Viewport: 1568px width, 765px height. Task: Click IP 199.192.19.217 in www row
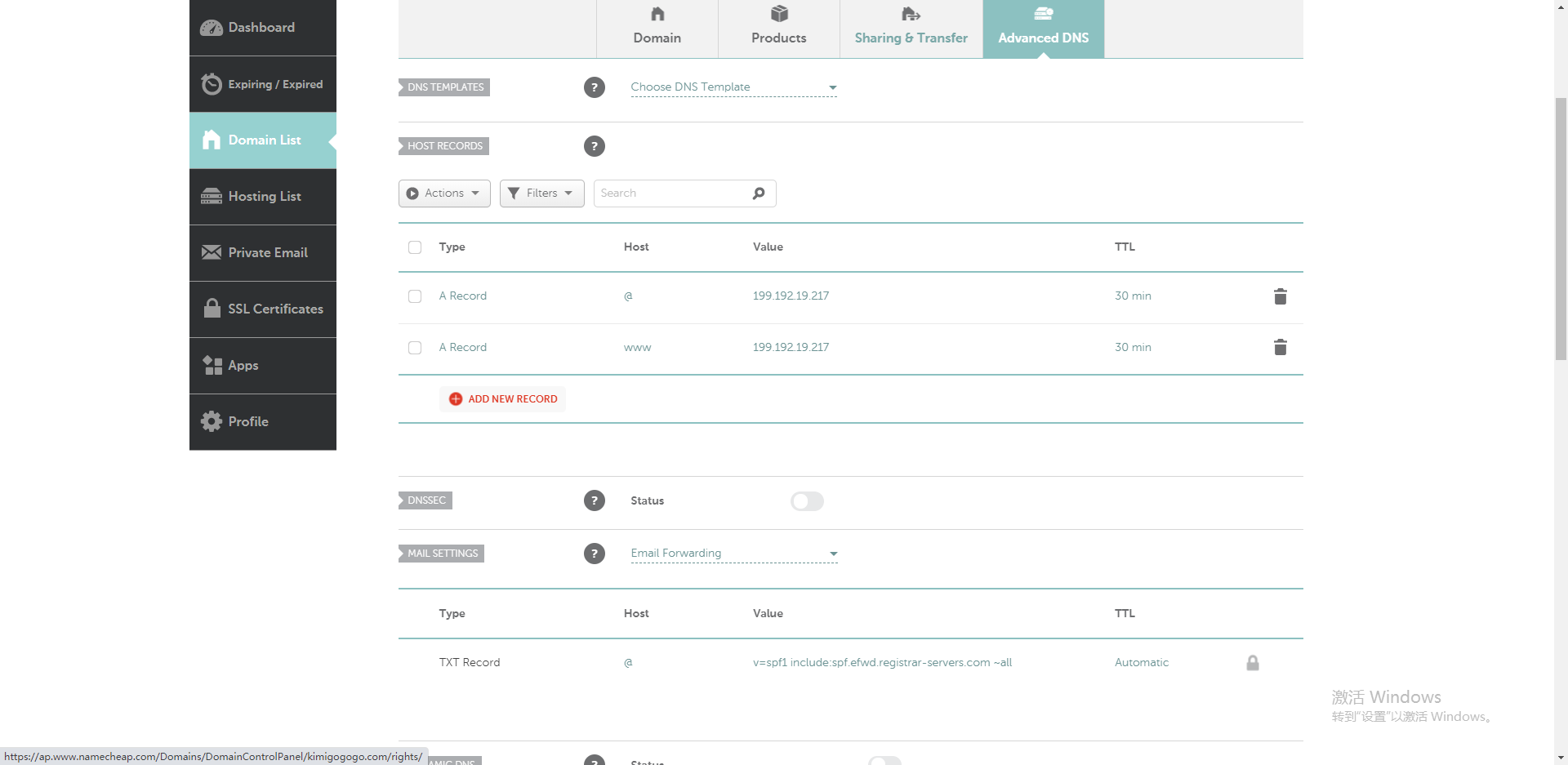(x=791, y=348)
